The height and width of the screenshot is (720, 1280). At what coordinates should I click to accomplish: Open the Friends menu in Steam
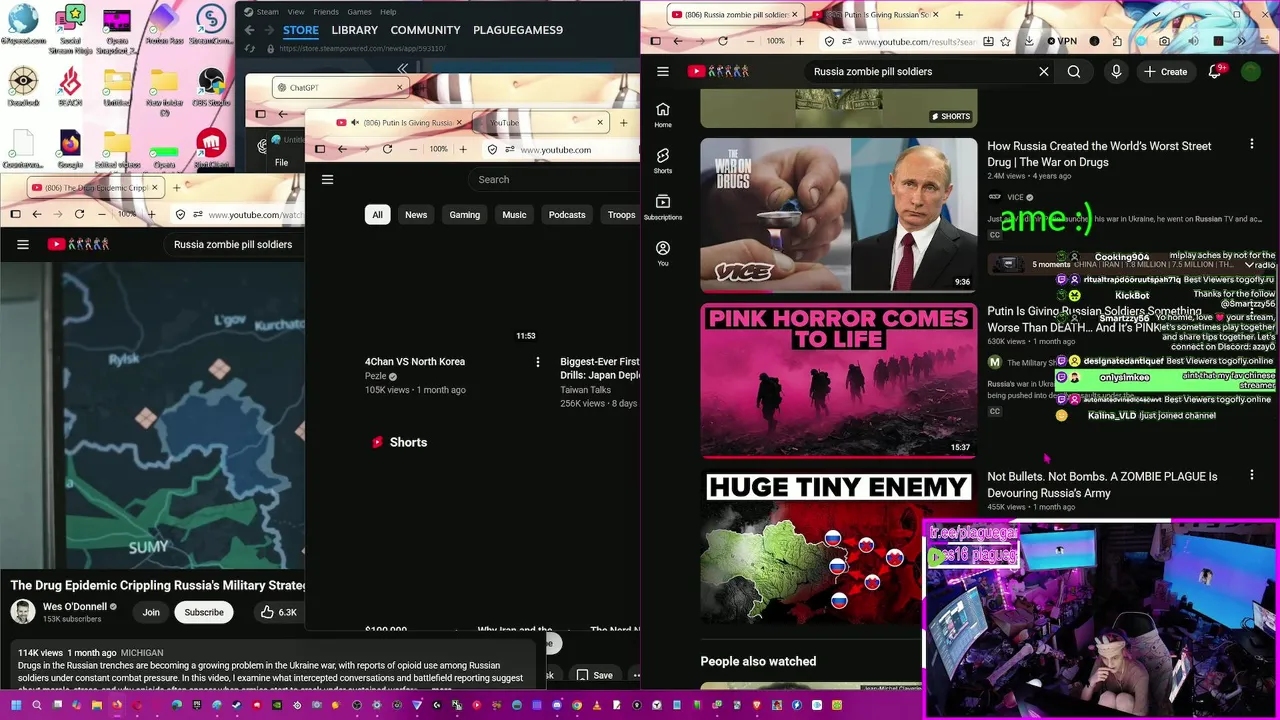pos(326,11)
